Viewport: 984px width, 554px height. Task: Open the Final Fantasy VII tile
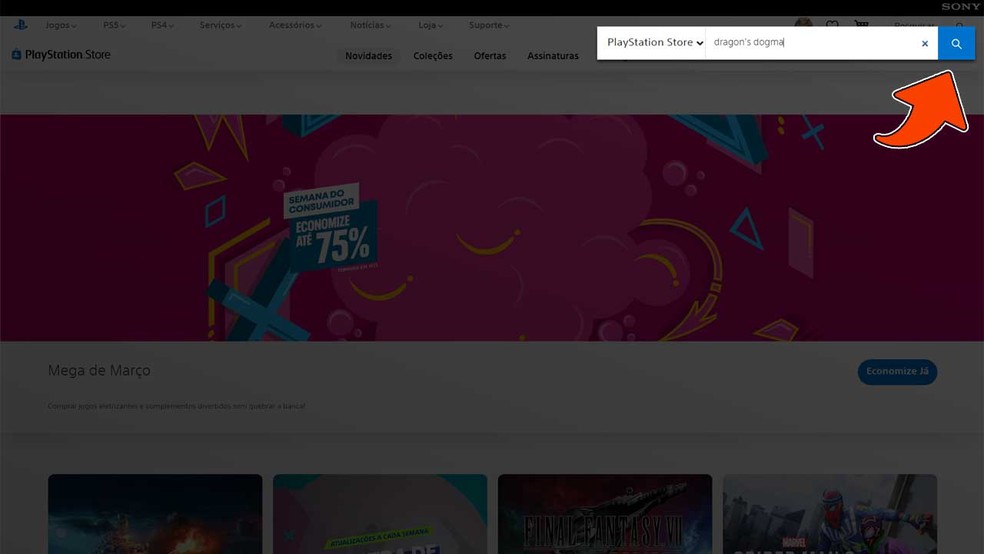coord(604,514)
